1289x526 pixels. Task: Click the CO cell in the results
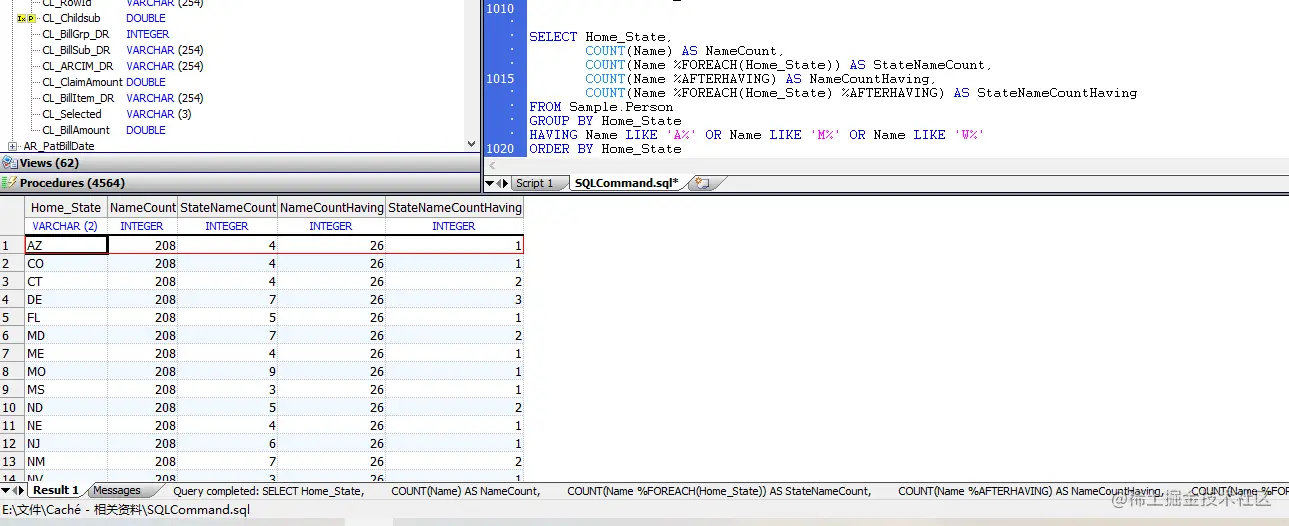point(66,263)
